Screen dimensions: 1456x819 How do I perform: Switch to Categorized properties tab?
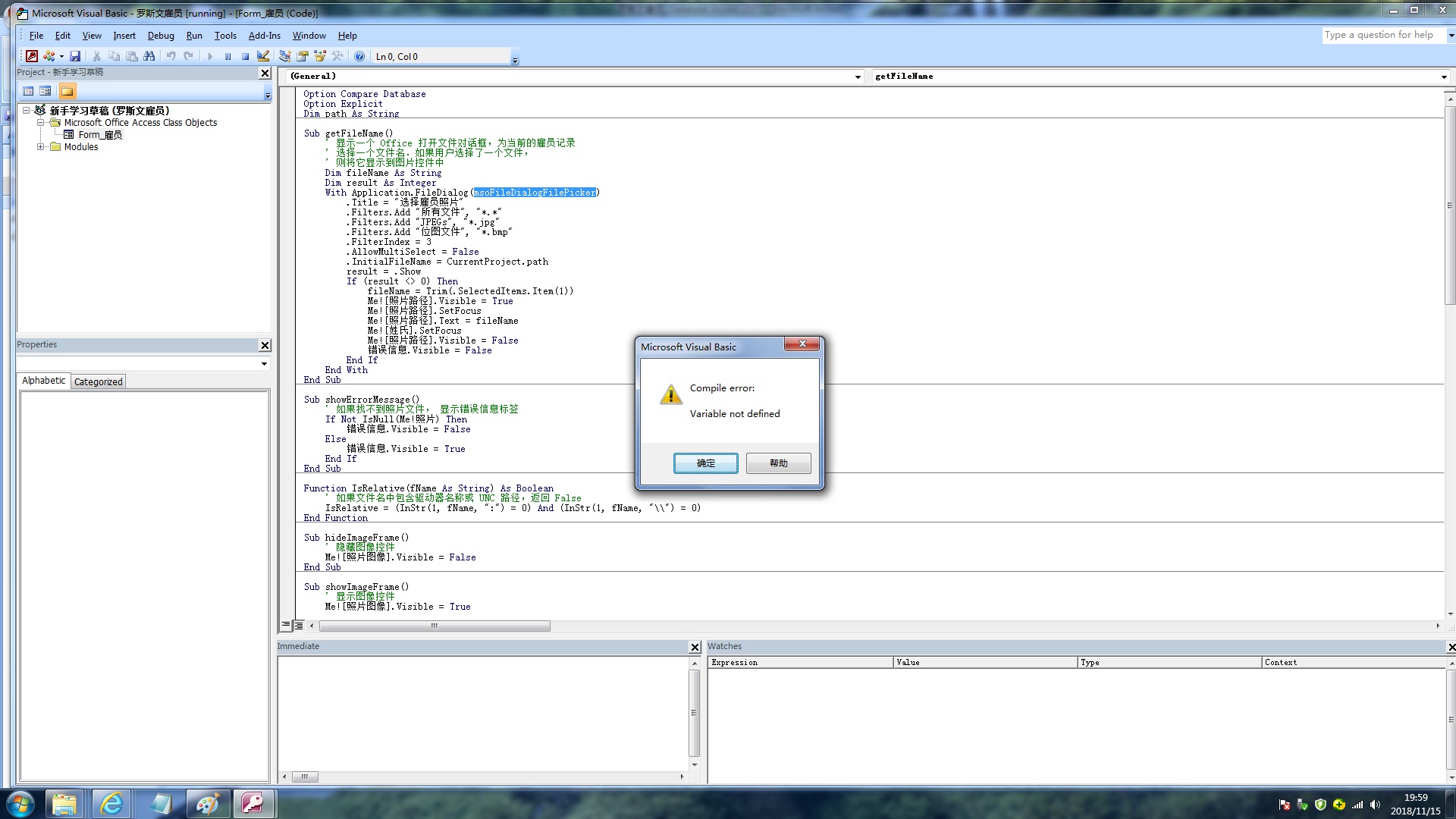click(99, 381)
